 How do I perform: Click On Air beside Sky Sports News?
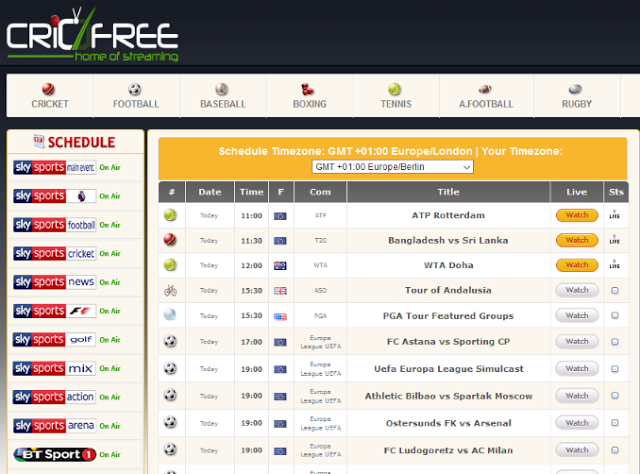pos(110,282)
